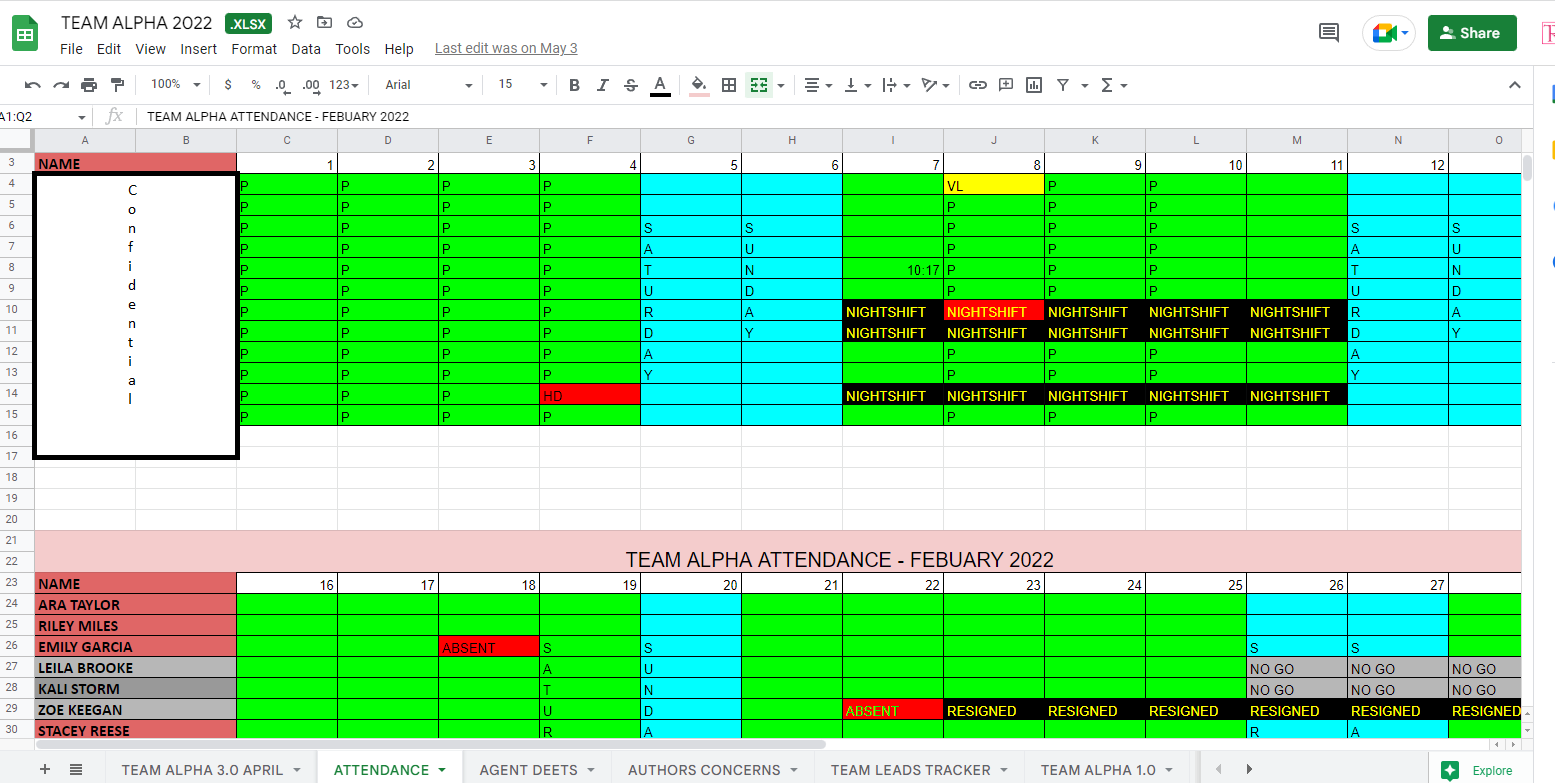Click the Insert link icon
The width and height of the screenshot is (1555, 783).
(x=978, y=85)
